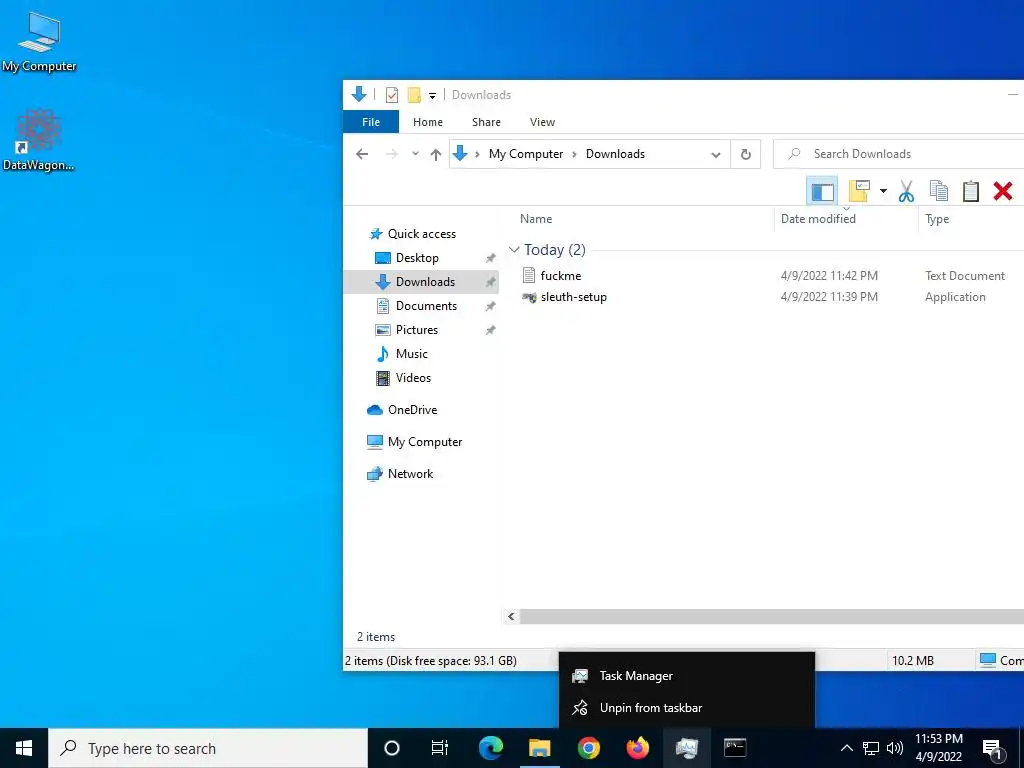
Task: Click the Task Manager taskbar icon
Action: [x=686, y=748]
